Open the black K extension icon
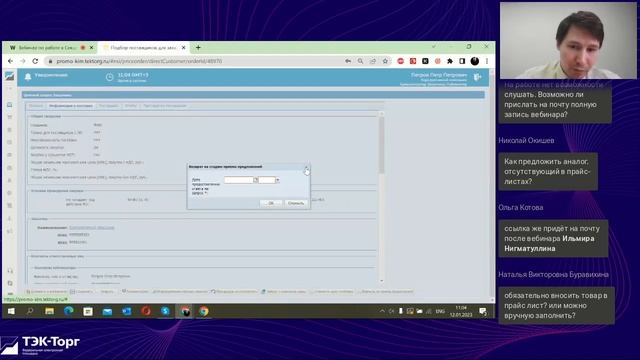This screenshot has height=360, width=640. point(425,61)
